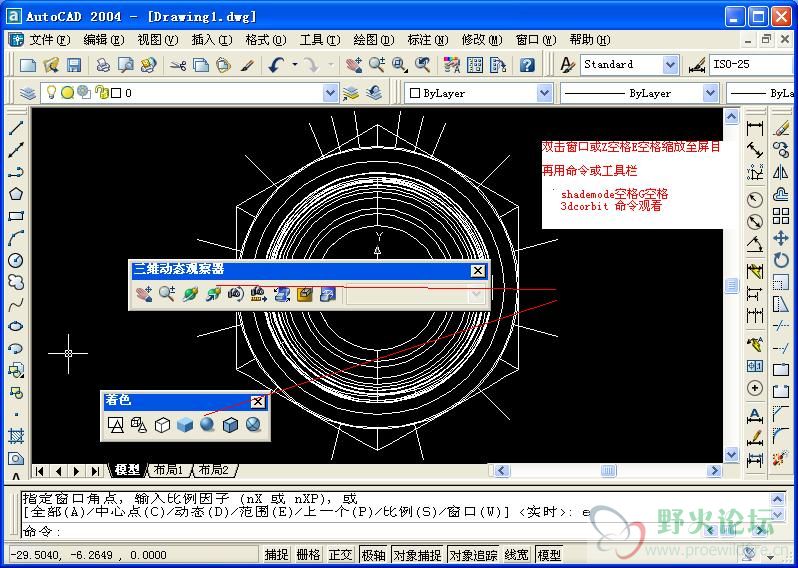The height and width of the screenshot is (568, 798).
Task: Select the Arc drawing tool
Action: [x=16, y=238]
